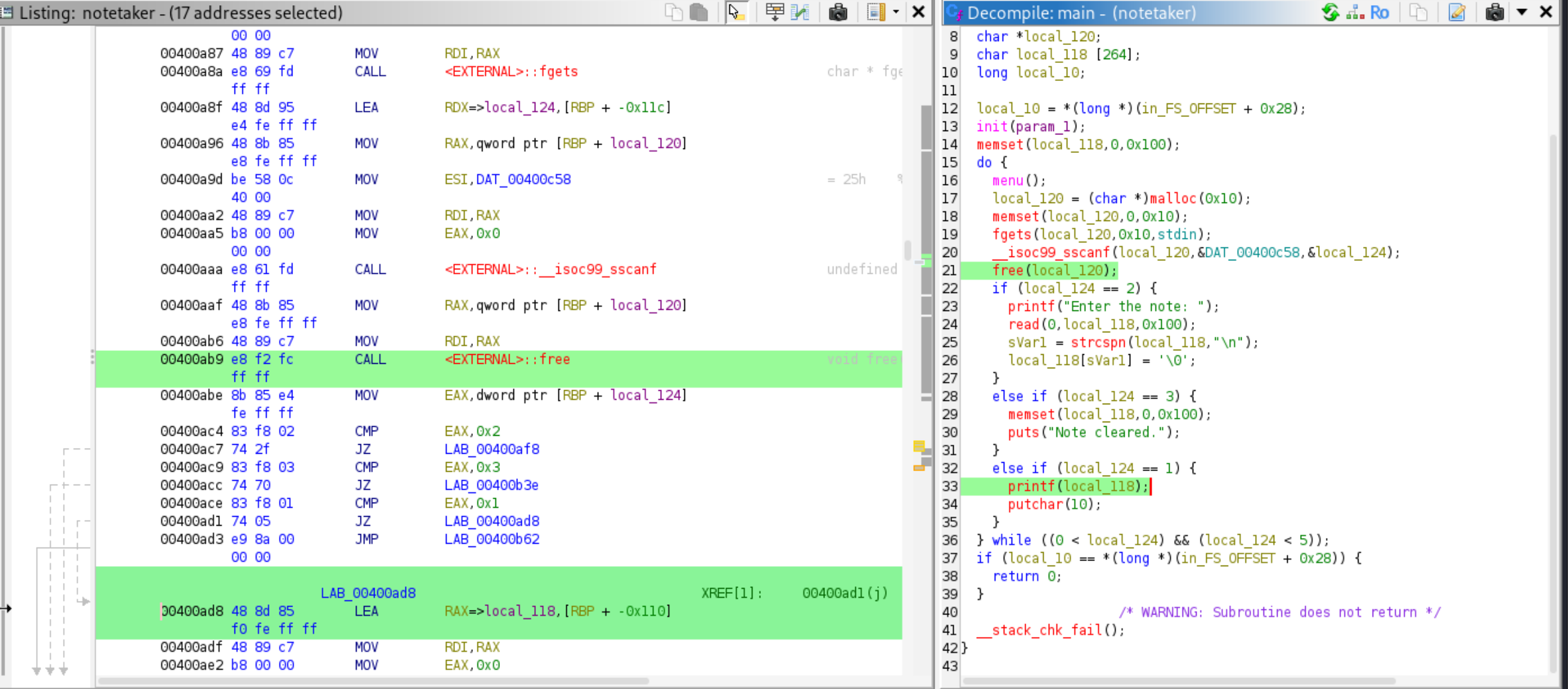
Task: Open the Listing diff view icon
Action: tap(801, 12)
